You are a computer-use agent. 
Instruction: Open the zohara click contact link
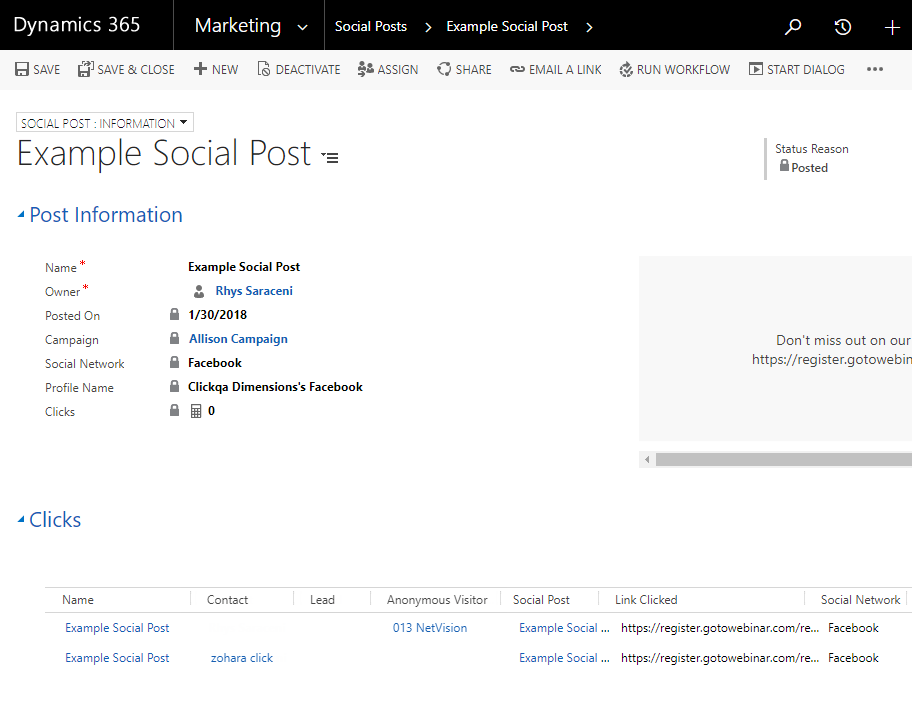pyautogui.click(x=241, y=658)
